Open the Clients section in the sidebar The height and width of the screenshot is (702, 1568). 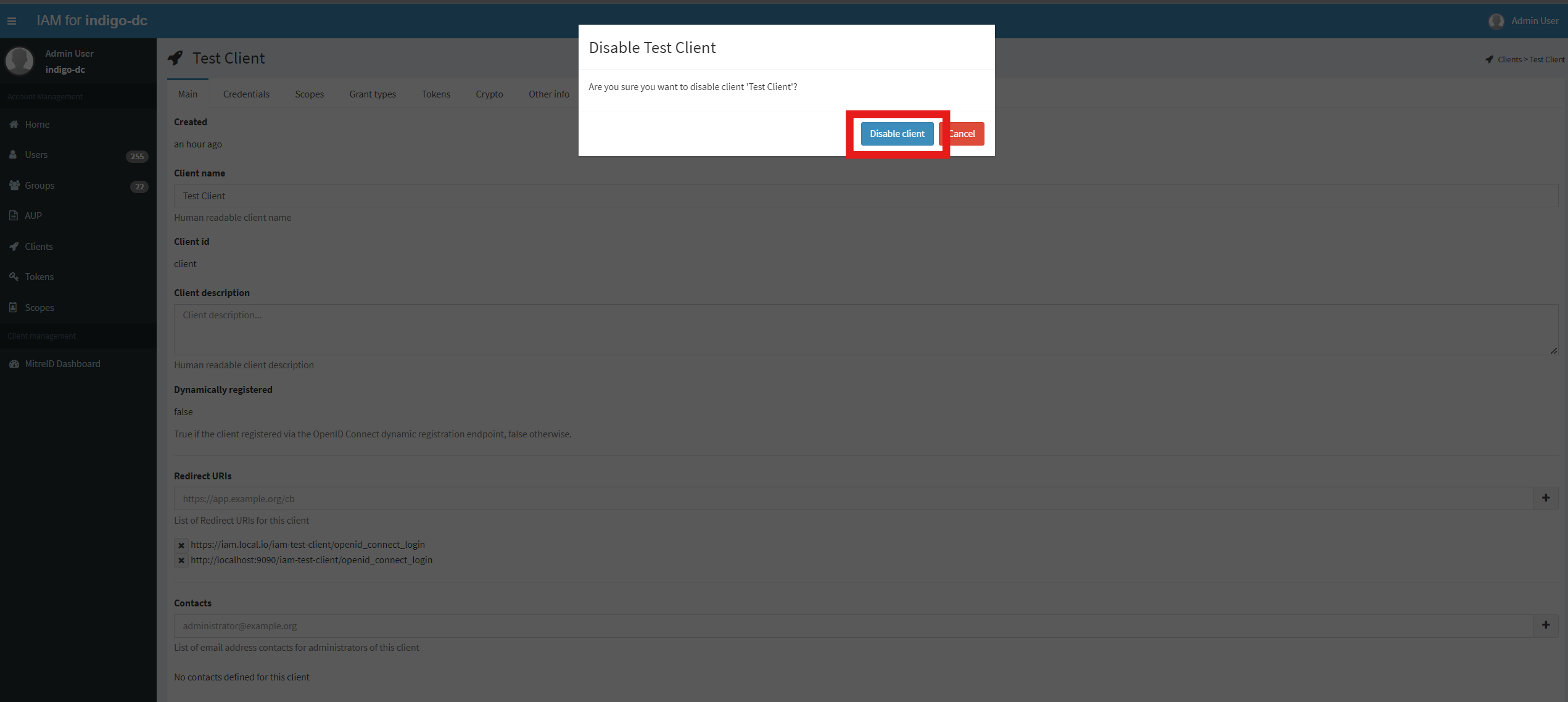click(x=39, y=246)
